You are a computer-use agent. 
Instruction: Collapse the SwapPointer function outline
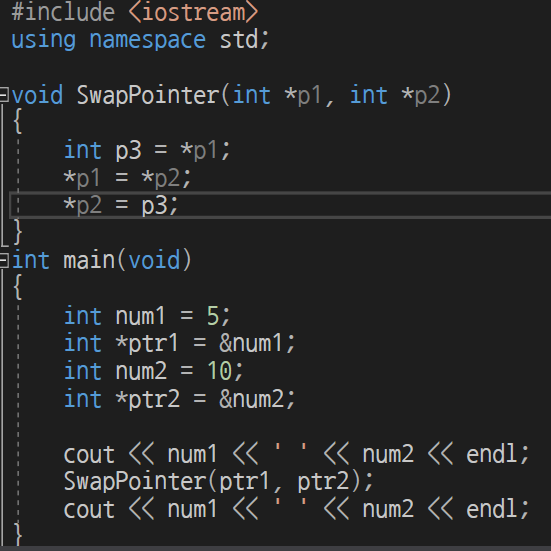tap(4, 95)
